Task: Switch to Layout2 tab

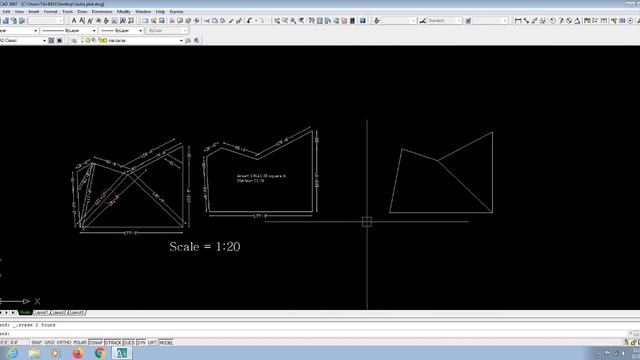Action: click(59, 313)
